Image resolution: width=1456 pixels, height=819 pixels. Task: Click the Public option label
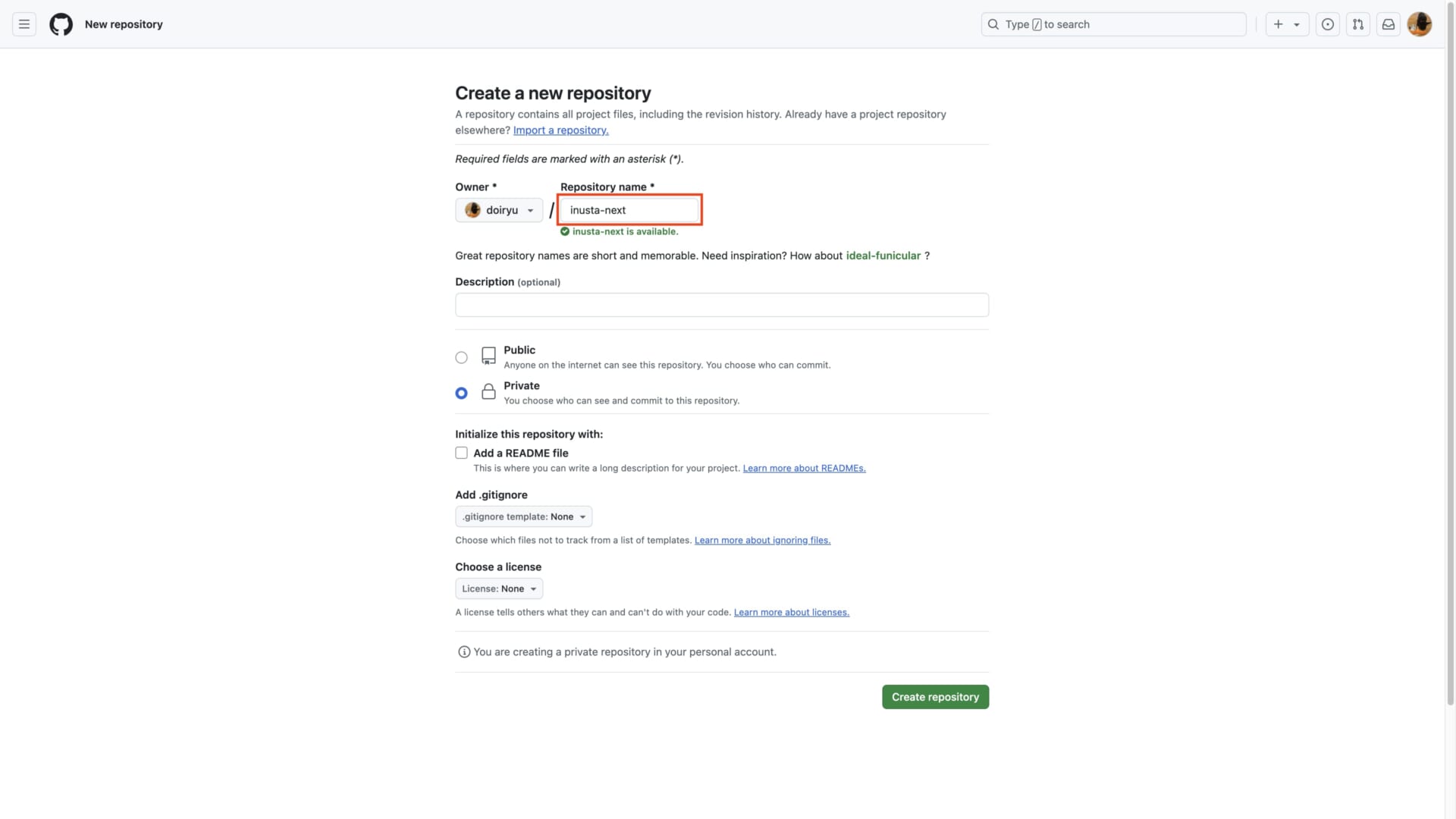[519, 350]
